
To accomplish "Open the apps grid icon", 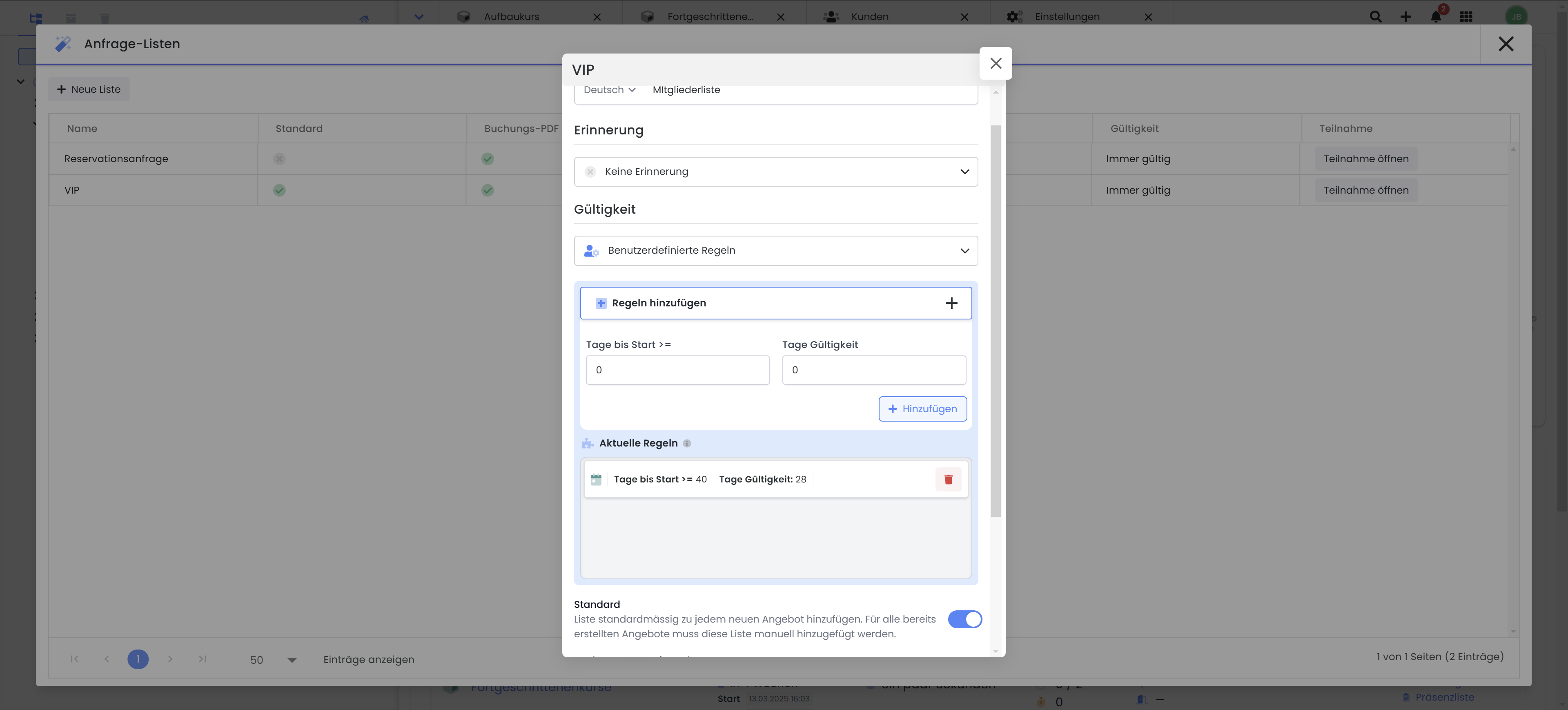I will (x=1466, y=16).
